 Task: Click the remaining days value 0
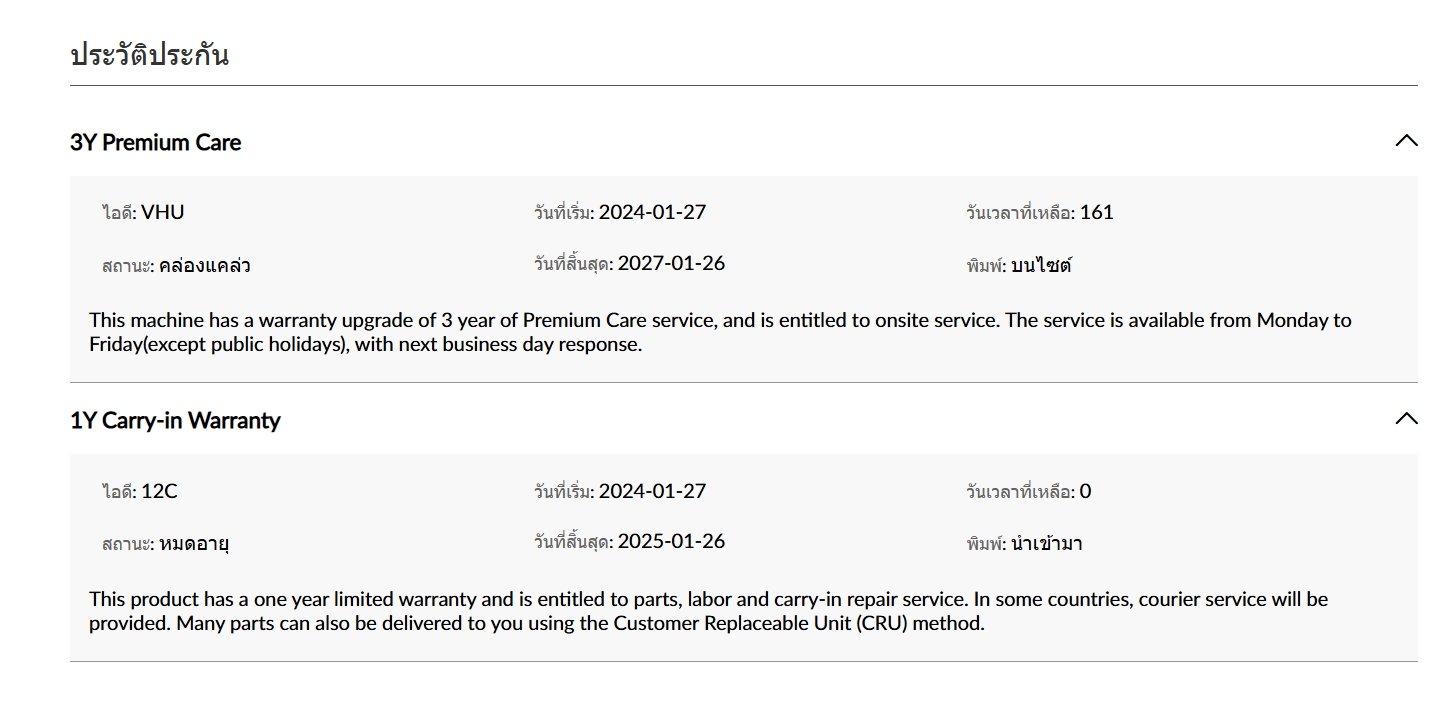tap(1085, 491)
